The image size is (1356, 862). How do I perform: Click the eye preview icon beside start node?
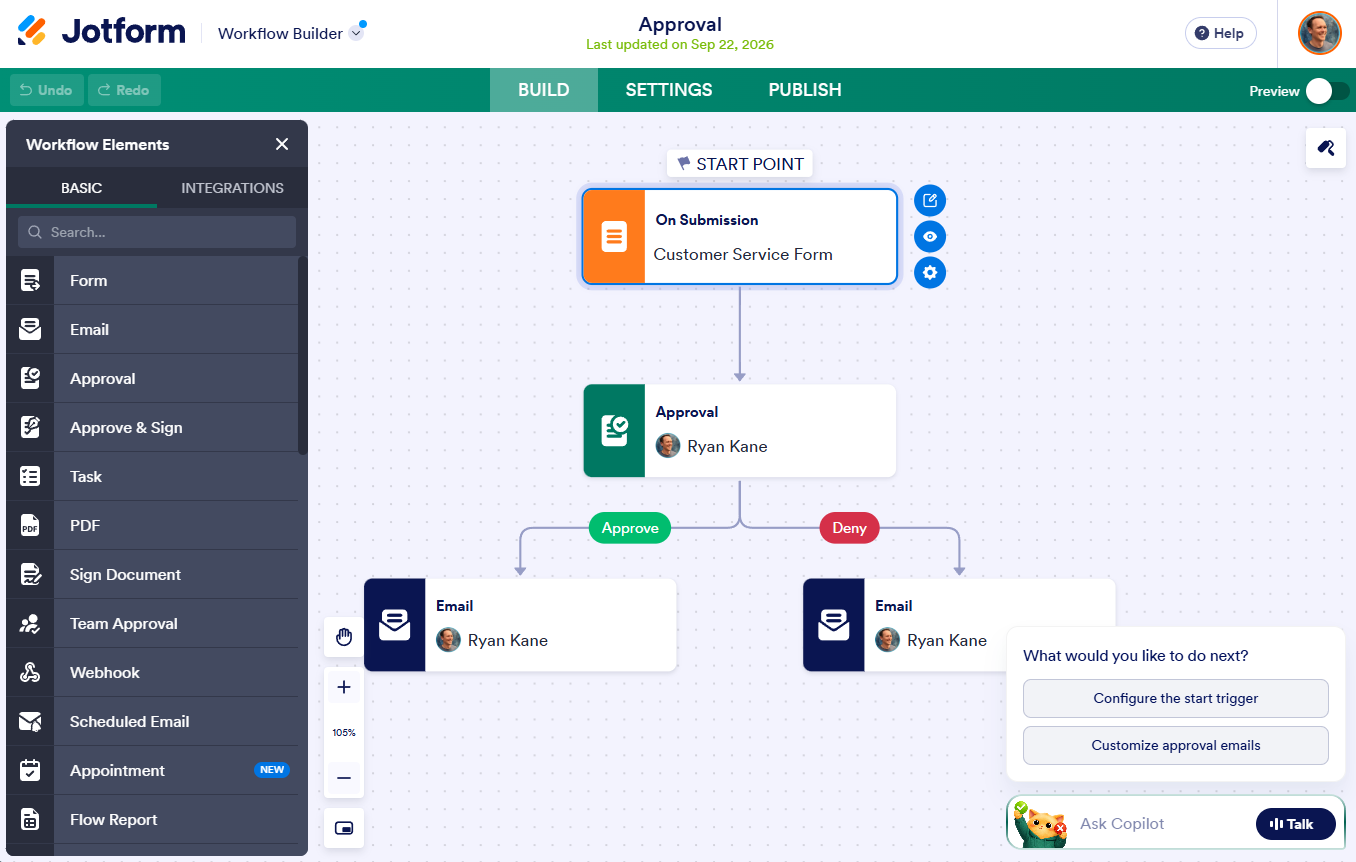click(930, 237)
